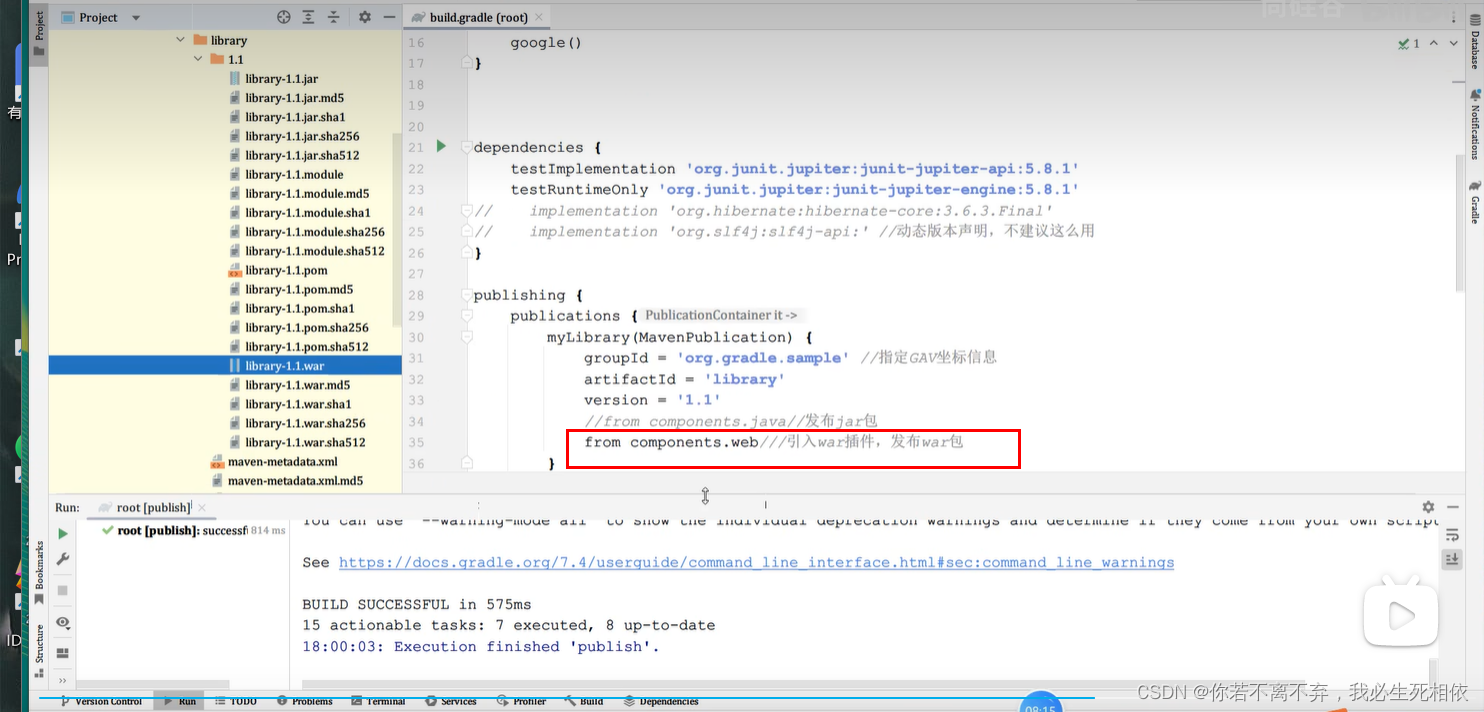Click fold marker at line 17 brace
This screenshot has height=712, width=1484.
[x=466, y=63]
